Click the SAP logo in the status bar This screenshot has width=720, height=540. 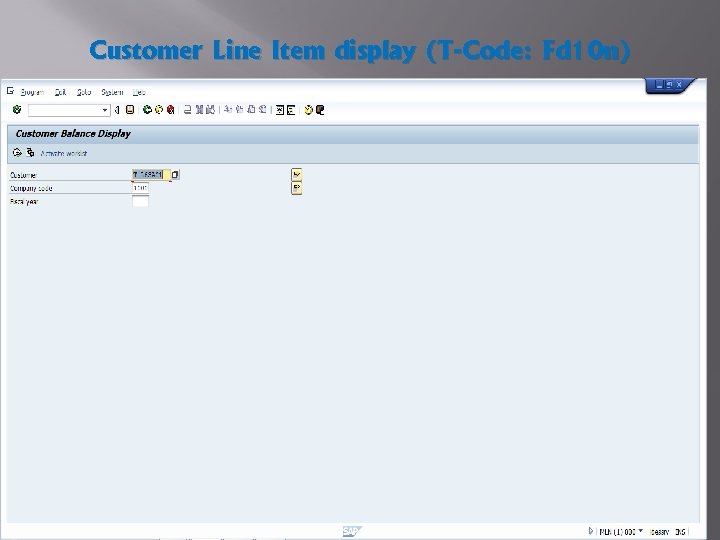pos(352,531)
